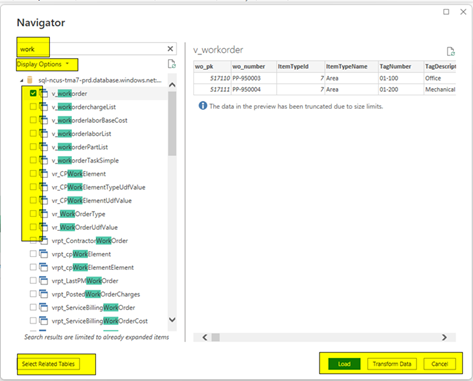The width and height of the screenshot is (473, 381).
Task: Click the horizontal scrollbar thumb under preview
Action: coord(216,337)
